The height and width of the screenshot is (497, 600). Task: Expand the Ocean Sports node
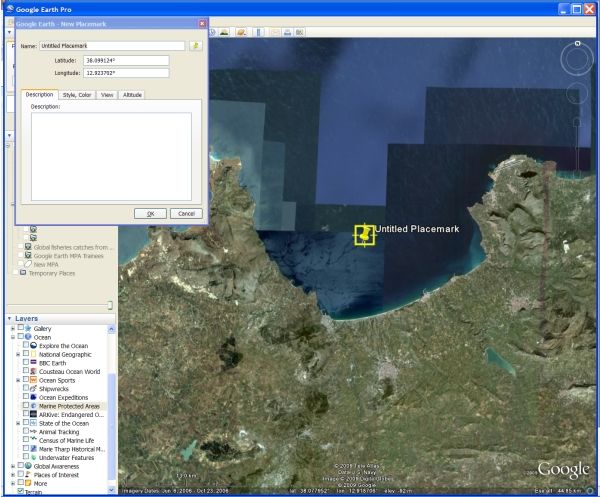pos(18,380)
